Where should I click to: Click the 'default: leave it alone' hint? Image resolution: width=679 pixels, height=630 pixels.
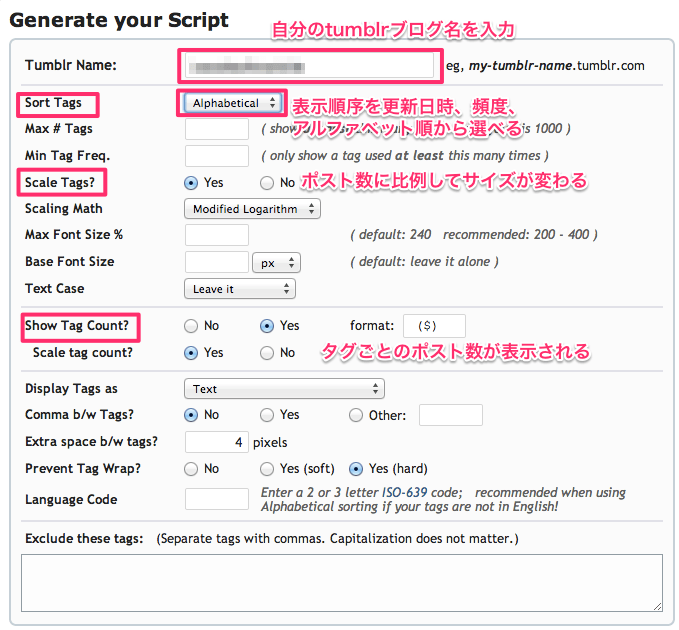[x=425, y=262]
